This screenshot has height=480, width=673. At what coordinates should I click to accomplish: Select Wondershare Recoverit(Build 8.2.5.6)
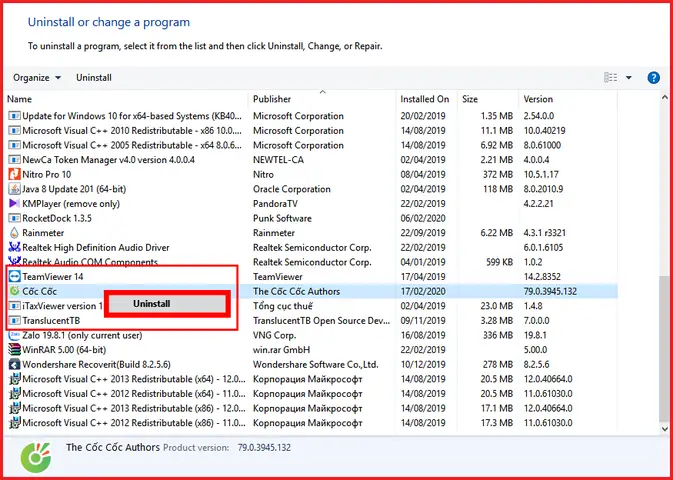click(x=96, y=365)
